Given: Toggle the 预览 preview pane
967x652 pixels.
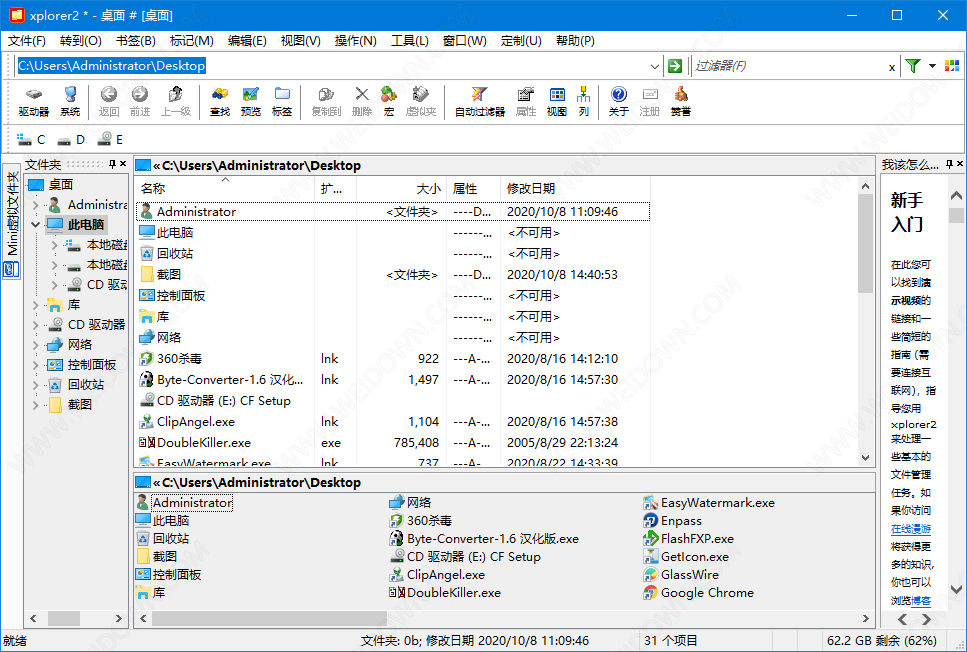Looking at the screenshot, I should coord(250,102).
